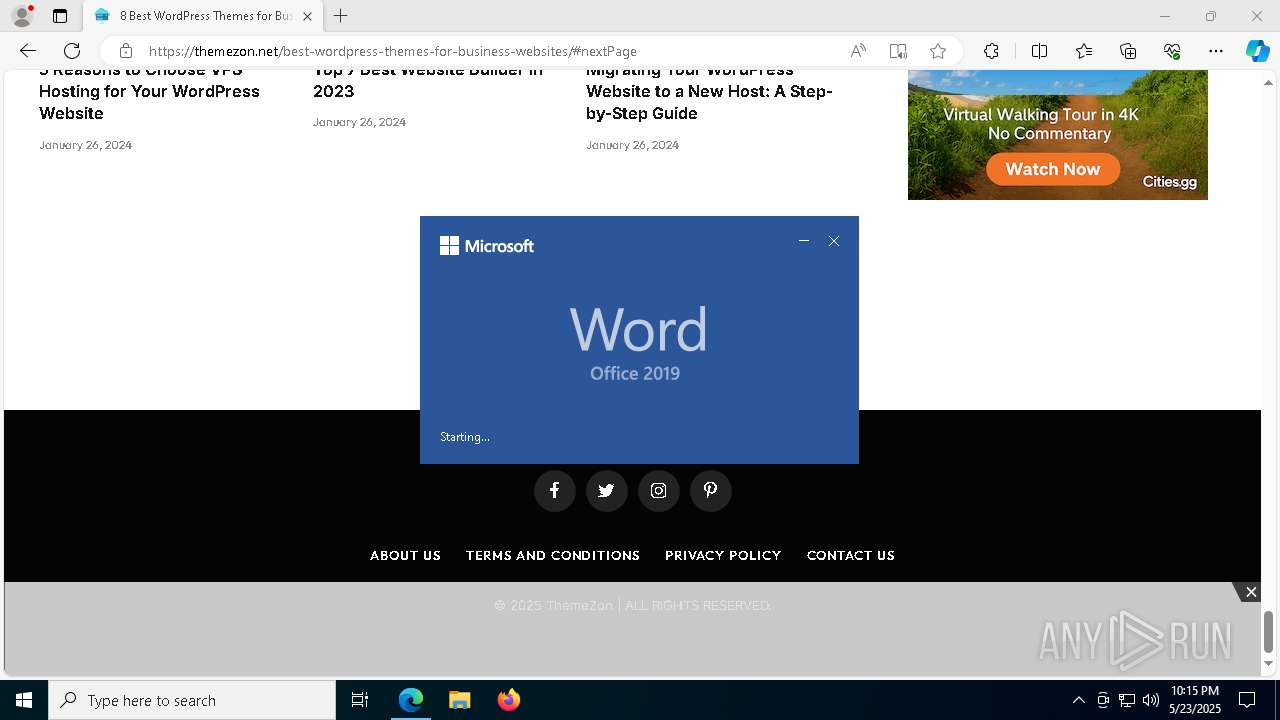Open the Extensions menu
The image size is (1280, 720).
(991, 51)
